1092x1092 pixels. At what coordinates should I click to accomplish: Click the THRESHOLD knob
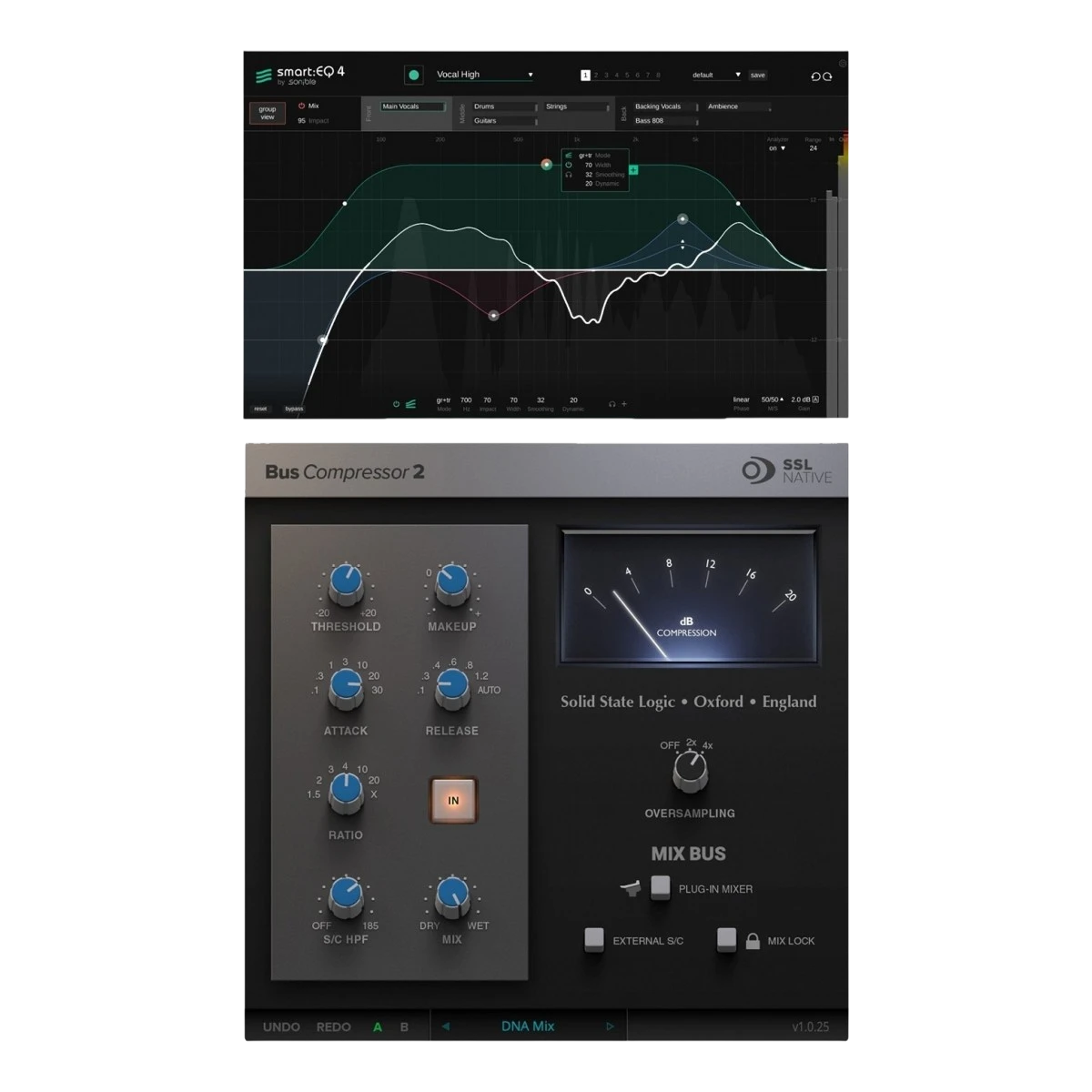point(346,583)
